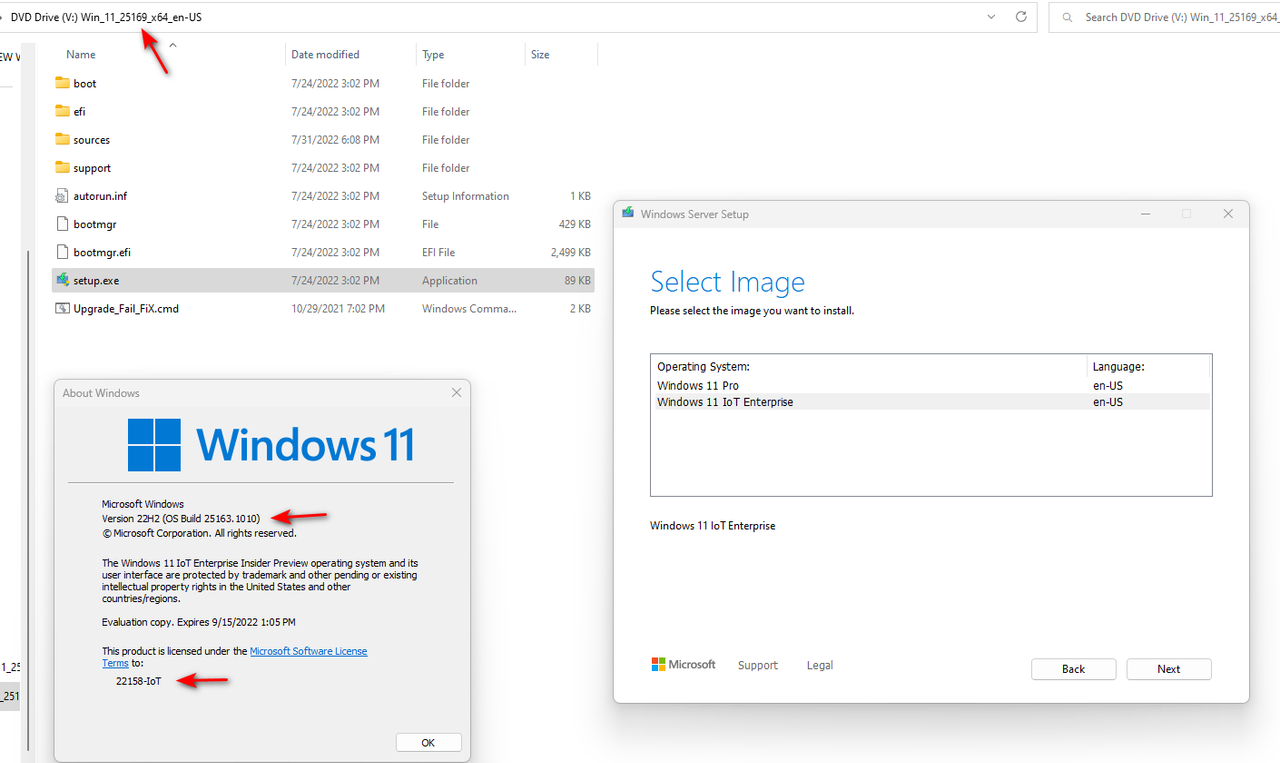Sort files by Name column
The image size is (1280, 763).
81,55
